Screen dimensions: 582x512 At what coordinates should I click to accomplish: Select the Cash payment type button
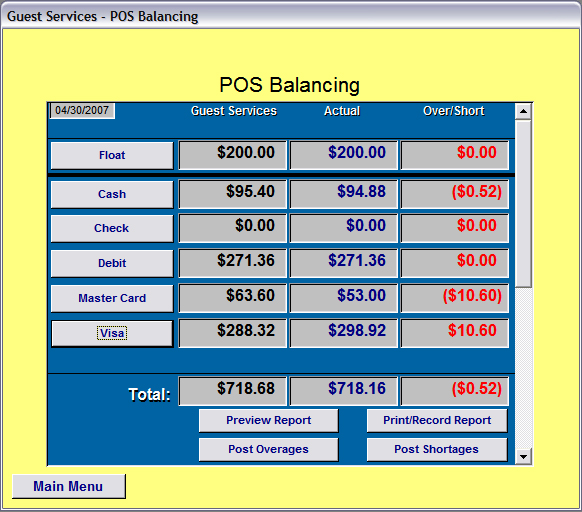tap(112, 194)
